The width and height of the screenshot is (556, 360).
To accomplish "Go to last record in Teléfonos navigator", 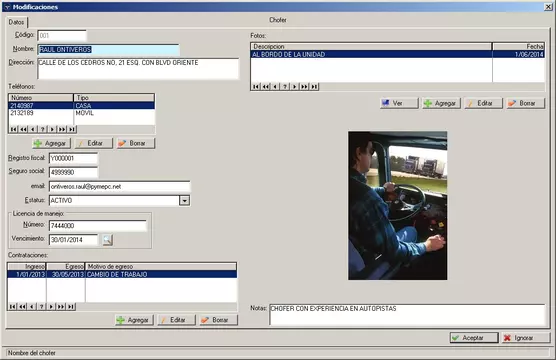I will [x=72, y=129].
